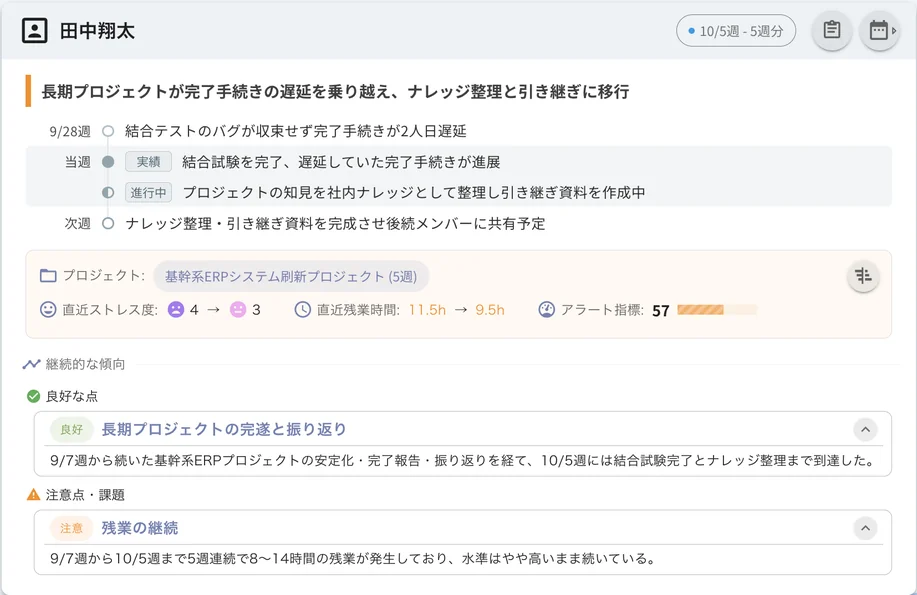Click the orange warning triangle beside 注意点・課題
Image resolution: width=917 pixels, height=595 pixels.
[x=33, y=494]
